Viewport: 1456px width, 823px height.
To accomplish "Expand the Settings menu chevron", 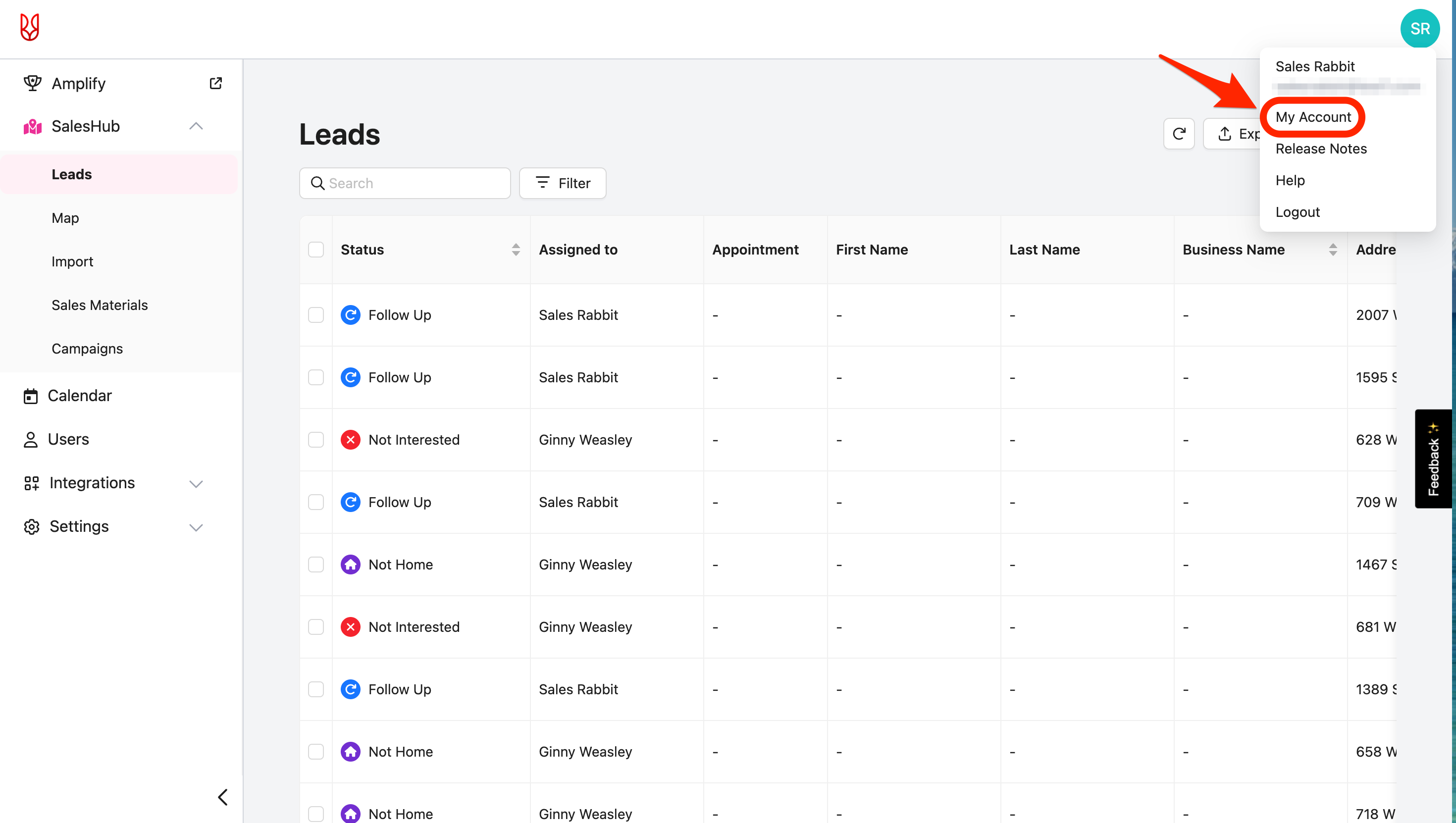I will click(x=196, y=527).
